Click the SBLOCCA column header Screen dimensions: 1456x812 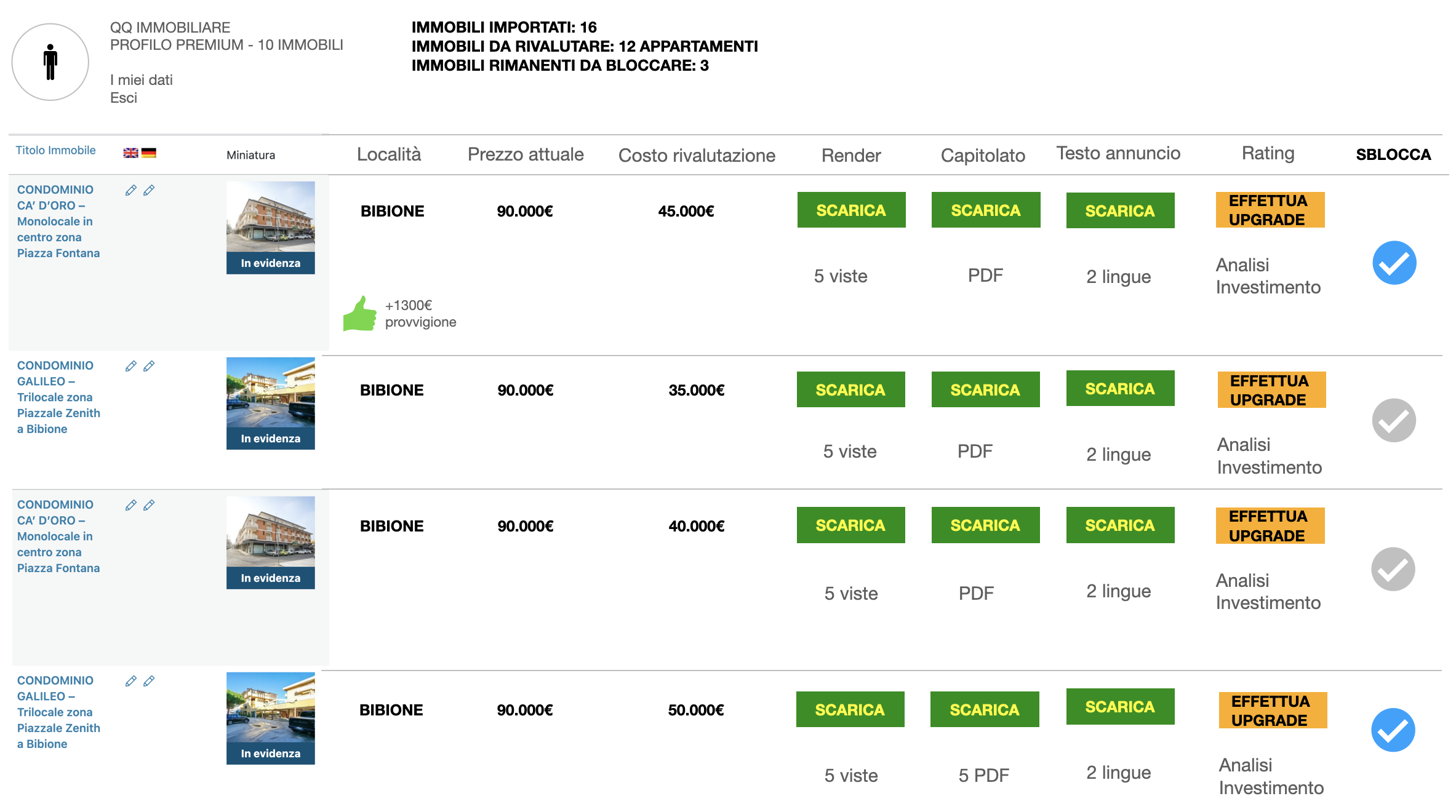(1393, 154)
